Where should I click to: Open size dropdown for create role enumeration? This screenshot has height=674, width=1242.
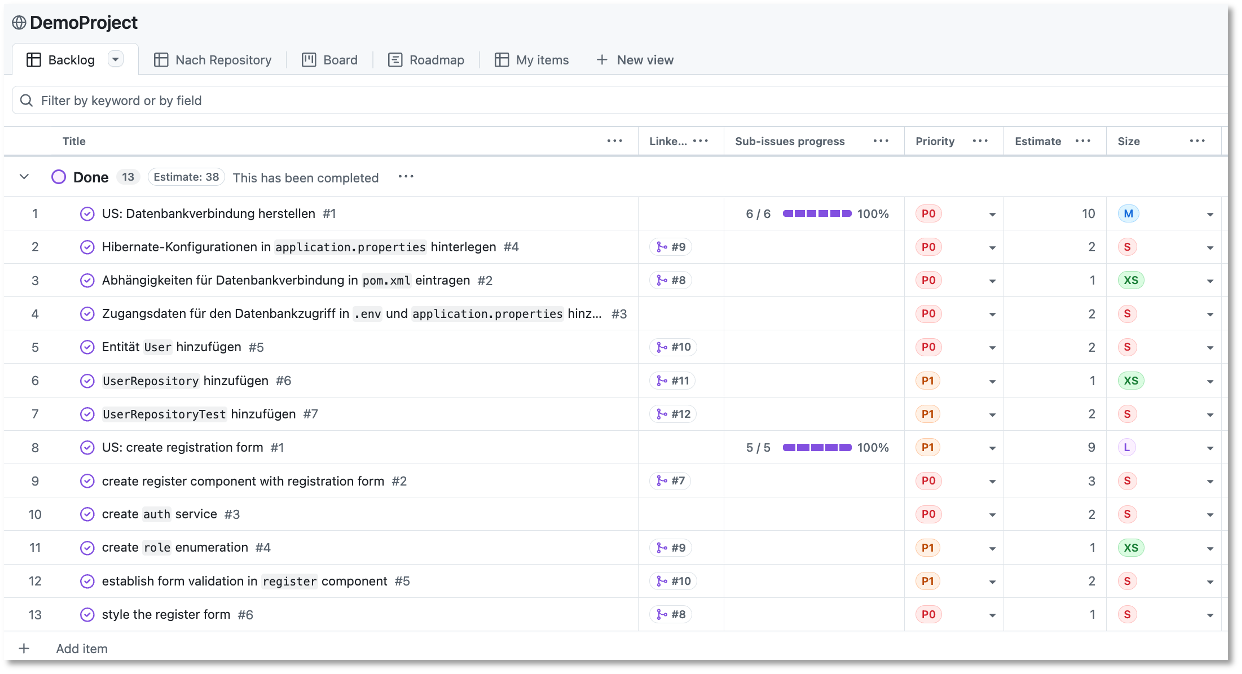tap(1210, 548)
